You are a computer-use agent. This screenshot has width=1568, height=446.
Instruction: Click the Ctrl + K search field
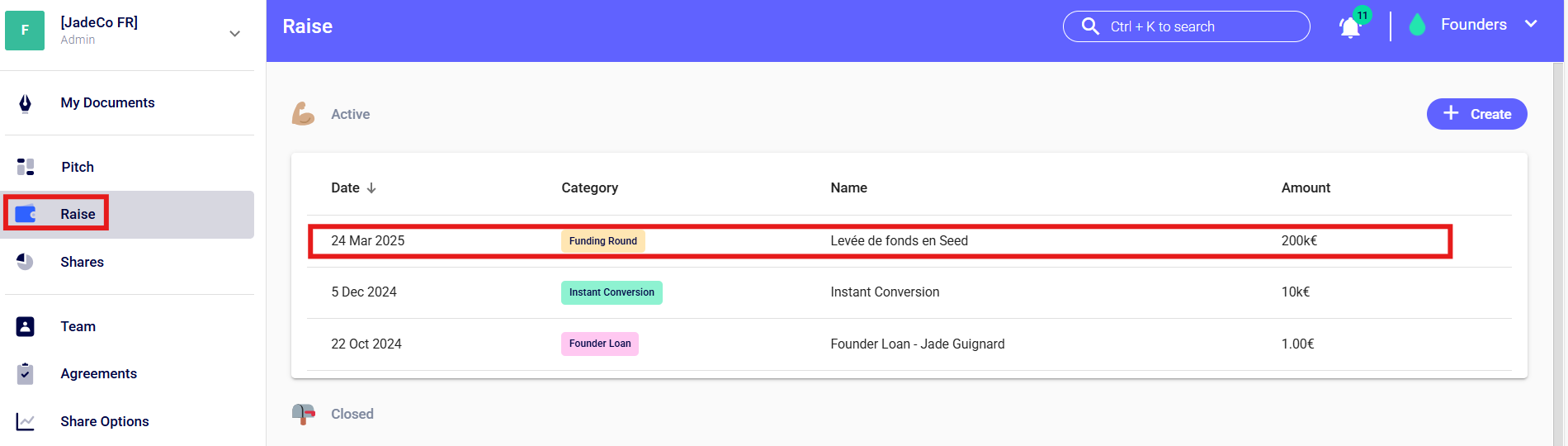click(x=1197, y=26)
